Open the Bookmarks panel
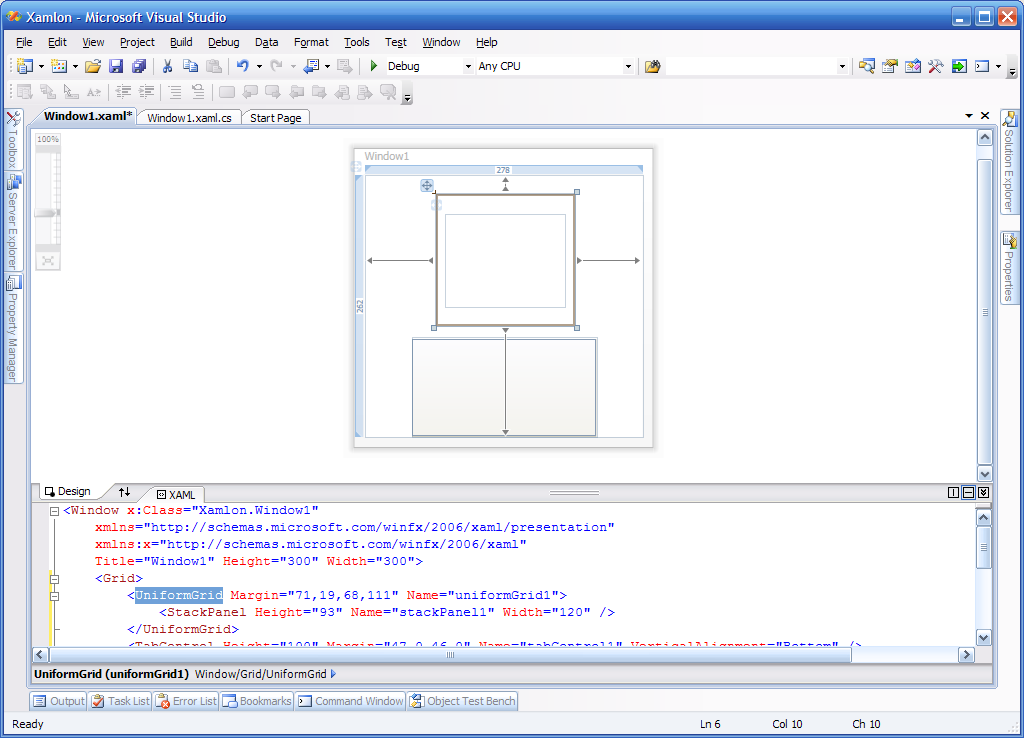 coord(257,701)
